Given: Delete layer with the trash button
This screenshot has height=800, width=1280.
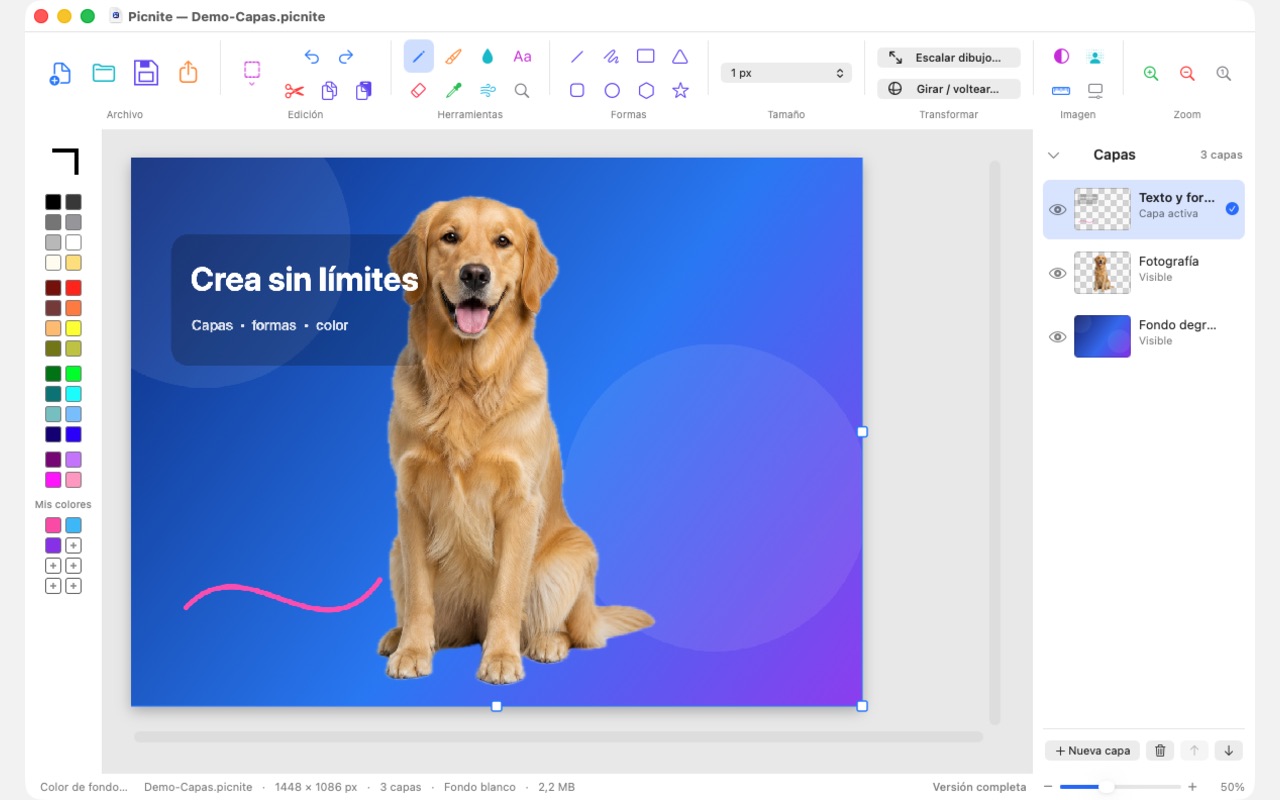Looking at the screenshot, I should (x=1160, y=751).
